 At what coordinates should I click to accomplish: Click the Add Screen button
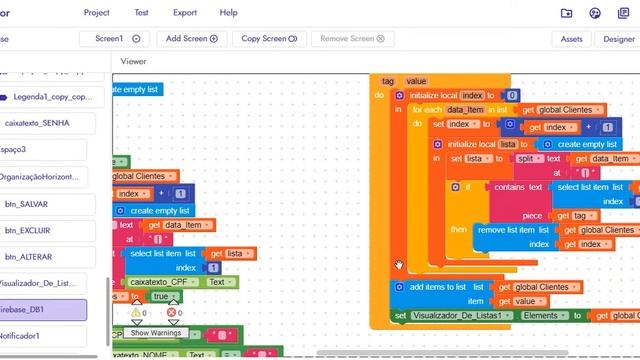pos(191,39)
